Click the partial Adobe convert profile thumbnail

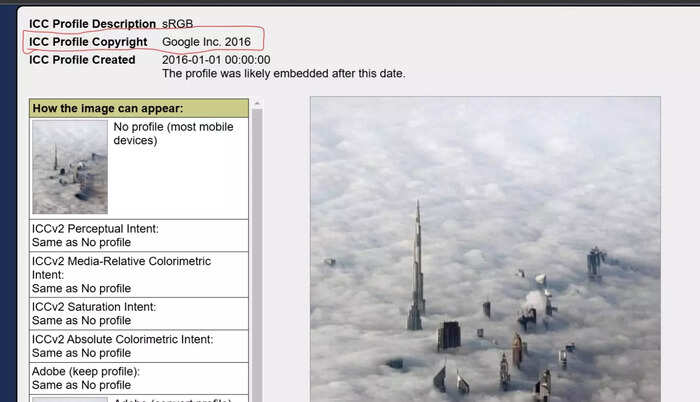[70, 399]
